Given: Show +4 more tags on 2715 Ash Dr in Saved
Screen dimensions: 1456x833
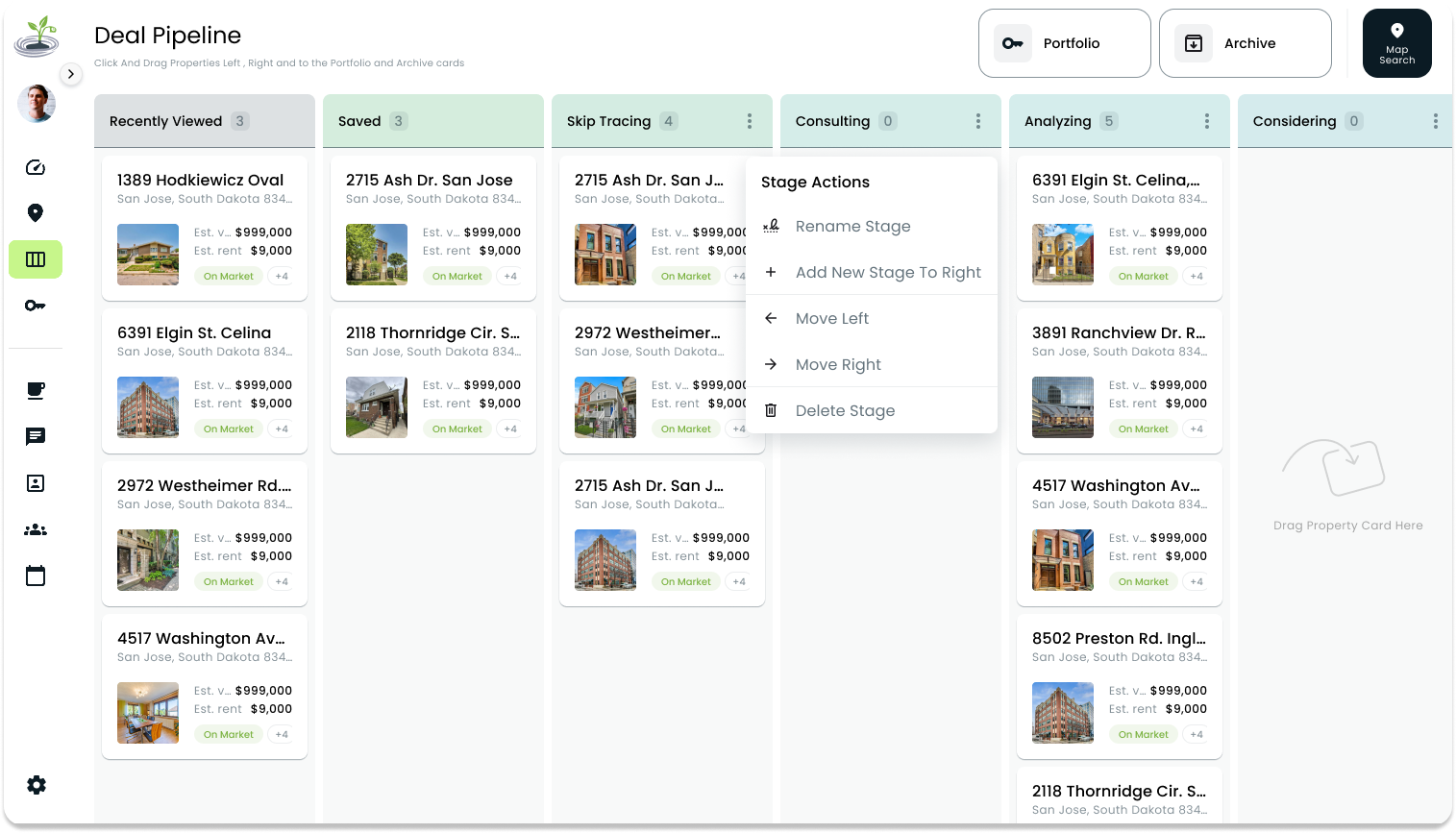Looking at the screenshot, I should point(510,277).
